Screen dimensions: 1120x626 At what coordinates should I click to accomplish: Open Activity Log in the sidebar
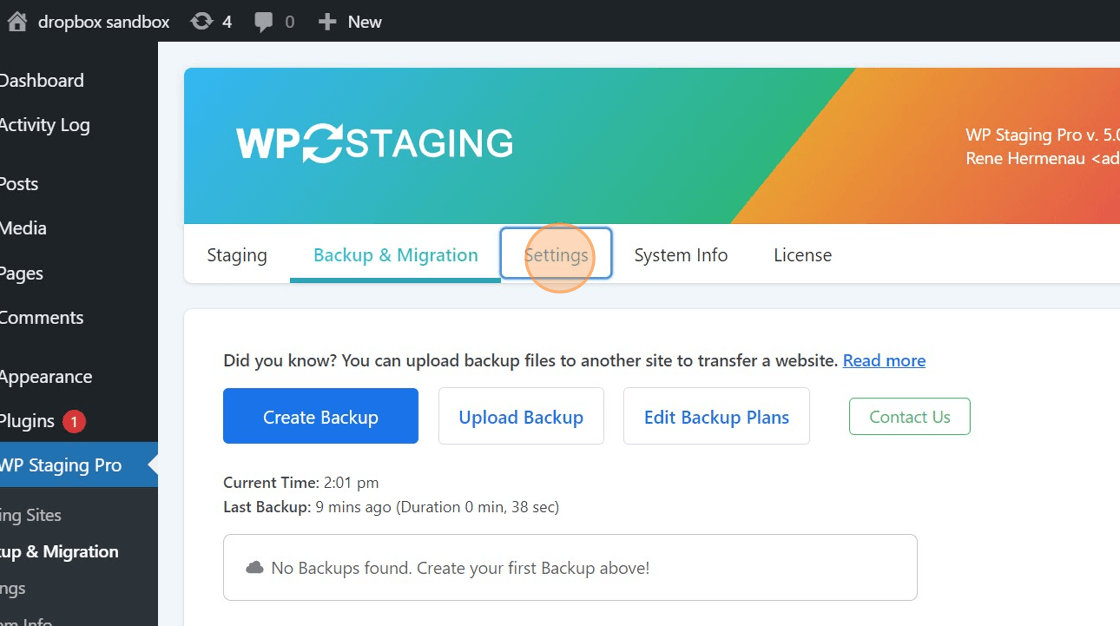pyautogui.click(x=45, y=125)
